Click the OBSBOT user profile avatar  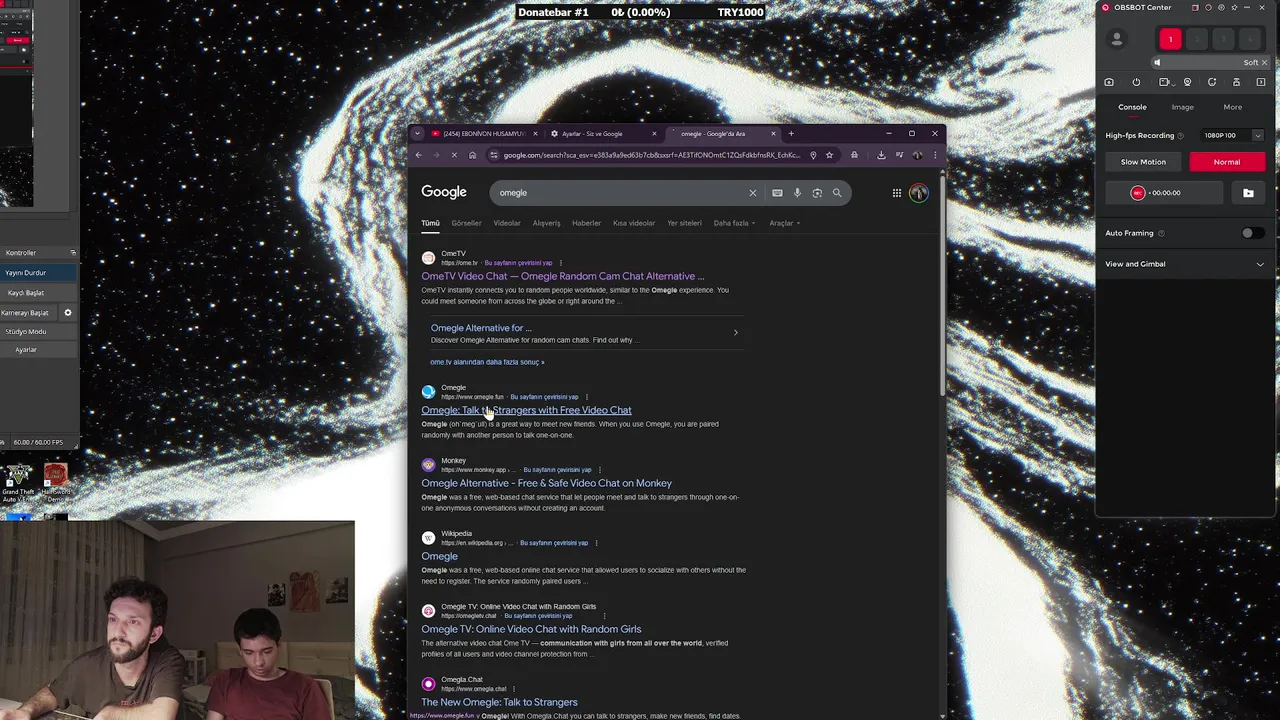(x=1117, y=39)
